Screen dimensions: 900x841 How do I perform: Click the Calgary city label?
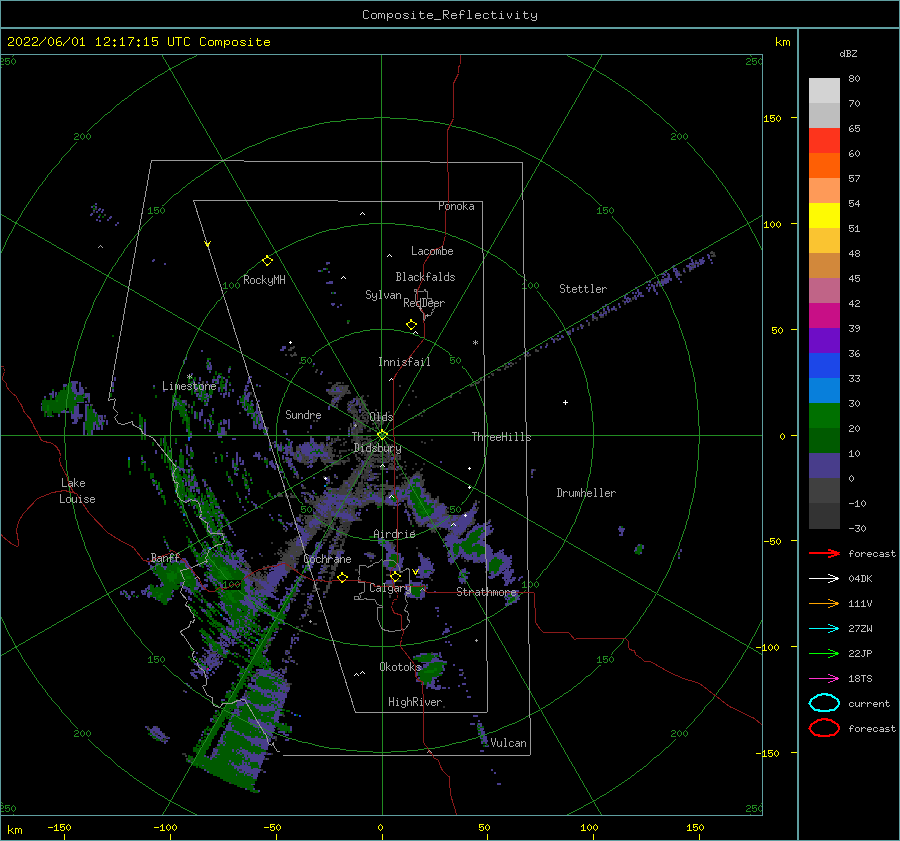coord(390,588)
